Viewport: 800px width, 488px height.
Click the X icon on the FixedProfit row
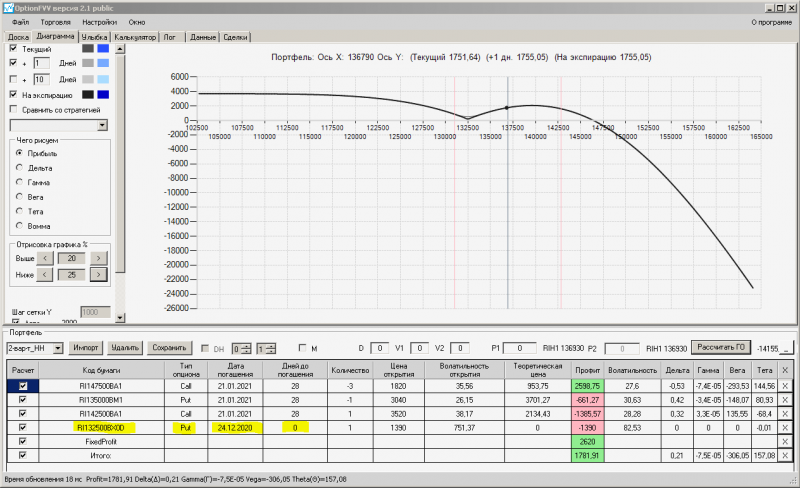pyautogui.click(x=785, y=442)
